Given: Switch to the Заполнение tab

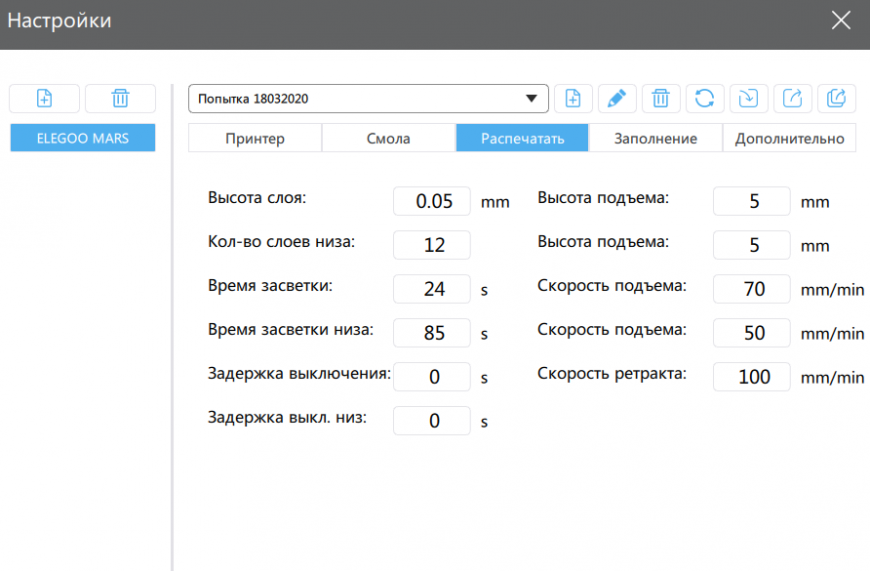Looking at the screenshot, I should (655, 138).
